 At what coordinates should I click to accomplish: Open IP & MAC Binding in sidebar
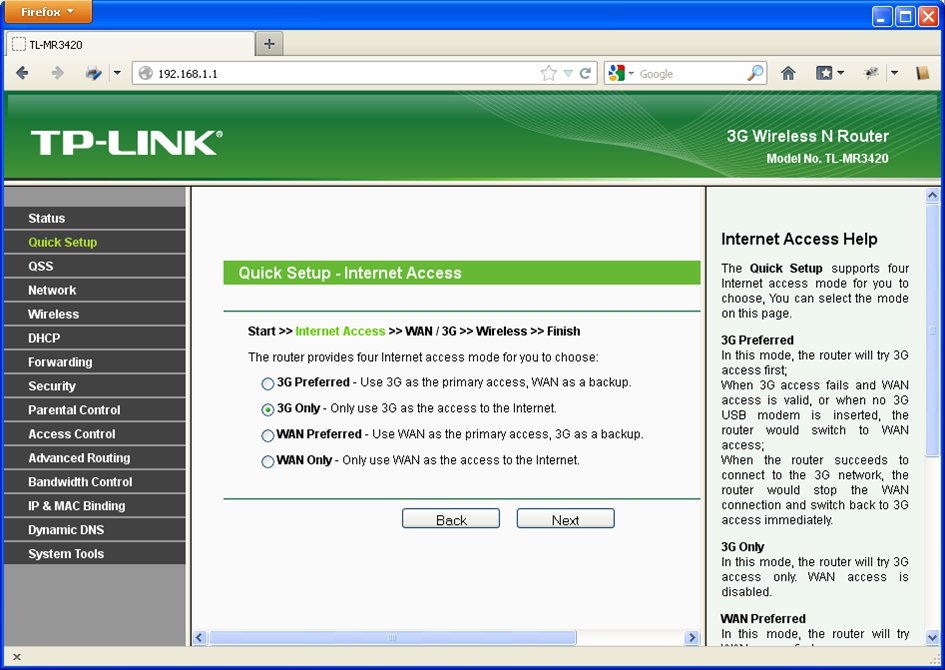pos(95,506)
